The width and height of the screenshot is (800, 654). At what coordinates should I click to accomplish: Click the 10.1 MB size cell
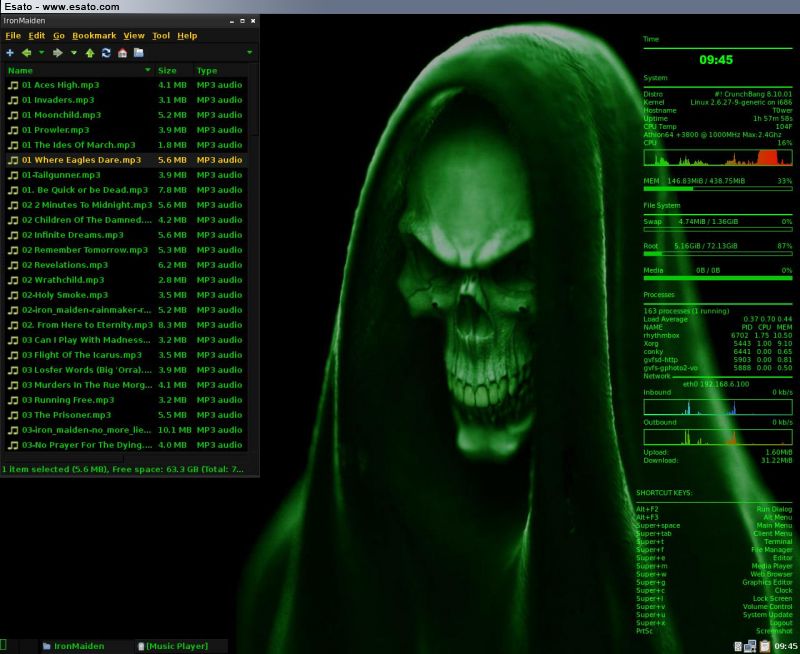point(174,430)
